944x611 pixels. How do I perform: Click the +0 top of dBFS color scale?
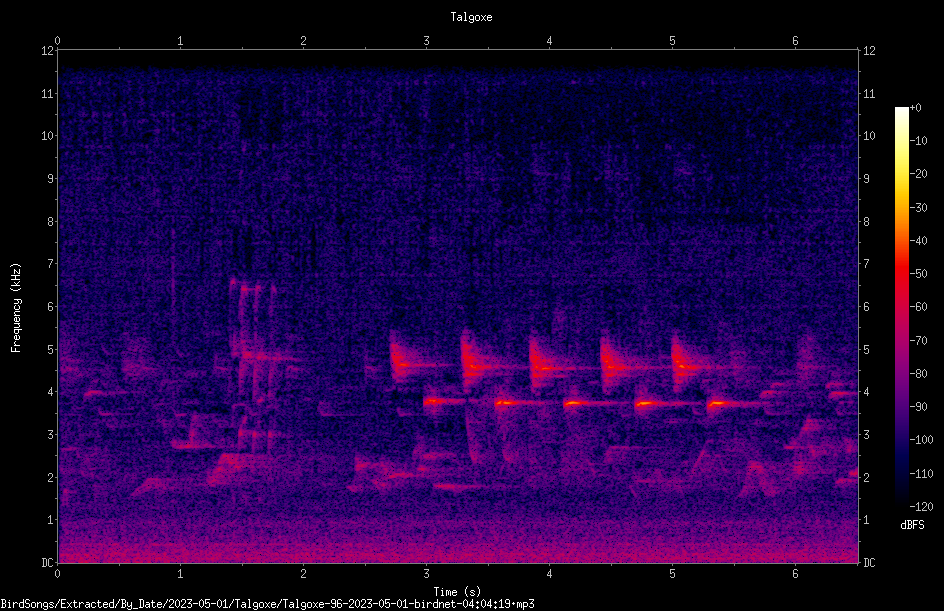[916, 108]
